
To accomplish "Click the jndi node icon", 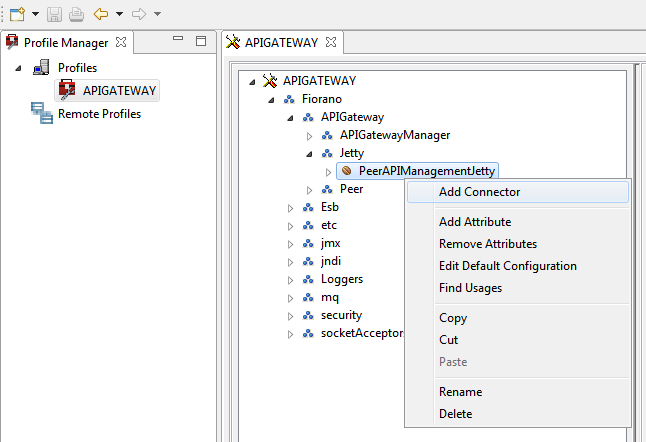I will coord(308,261).
